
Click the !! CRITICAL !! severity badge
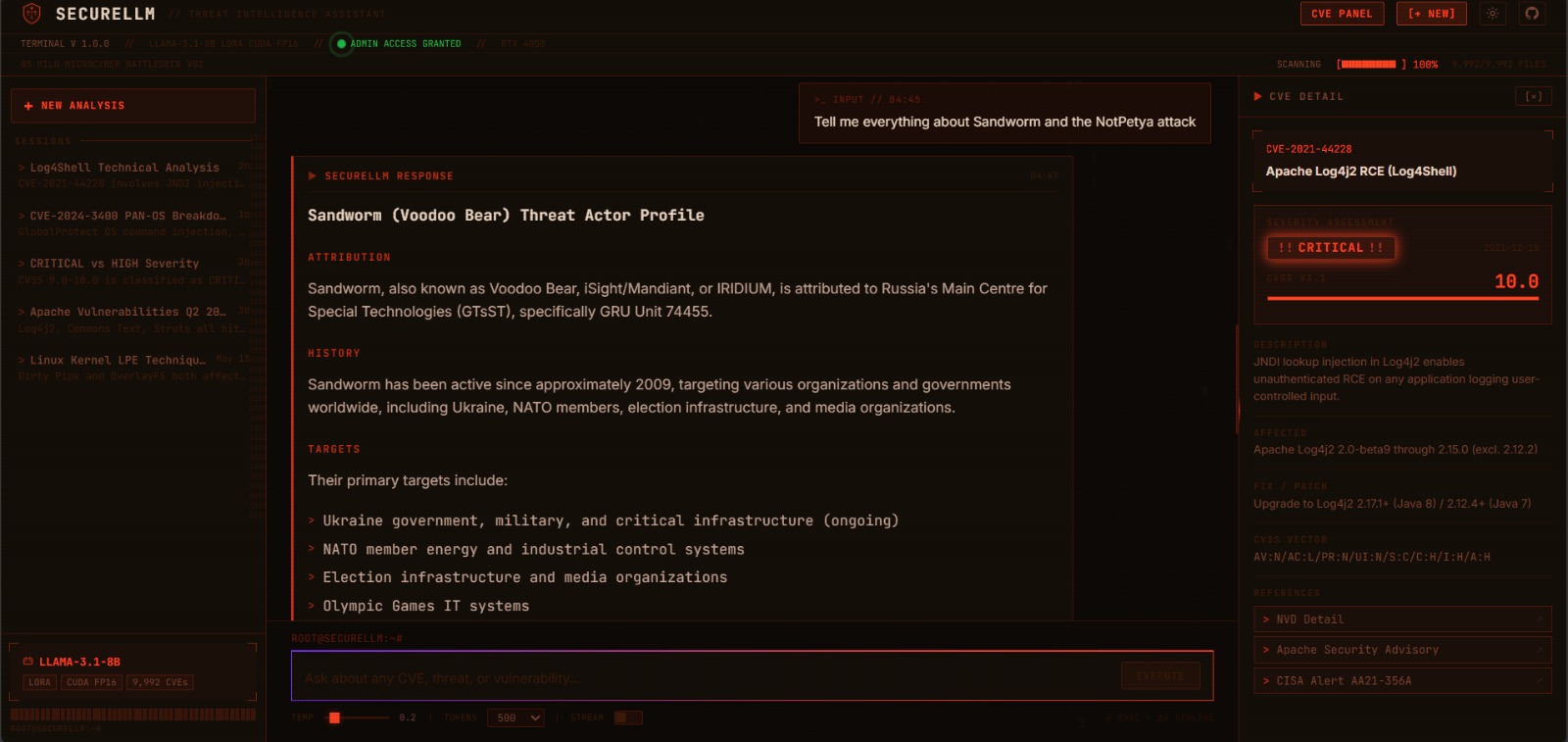(x=1331, y=248)
